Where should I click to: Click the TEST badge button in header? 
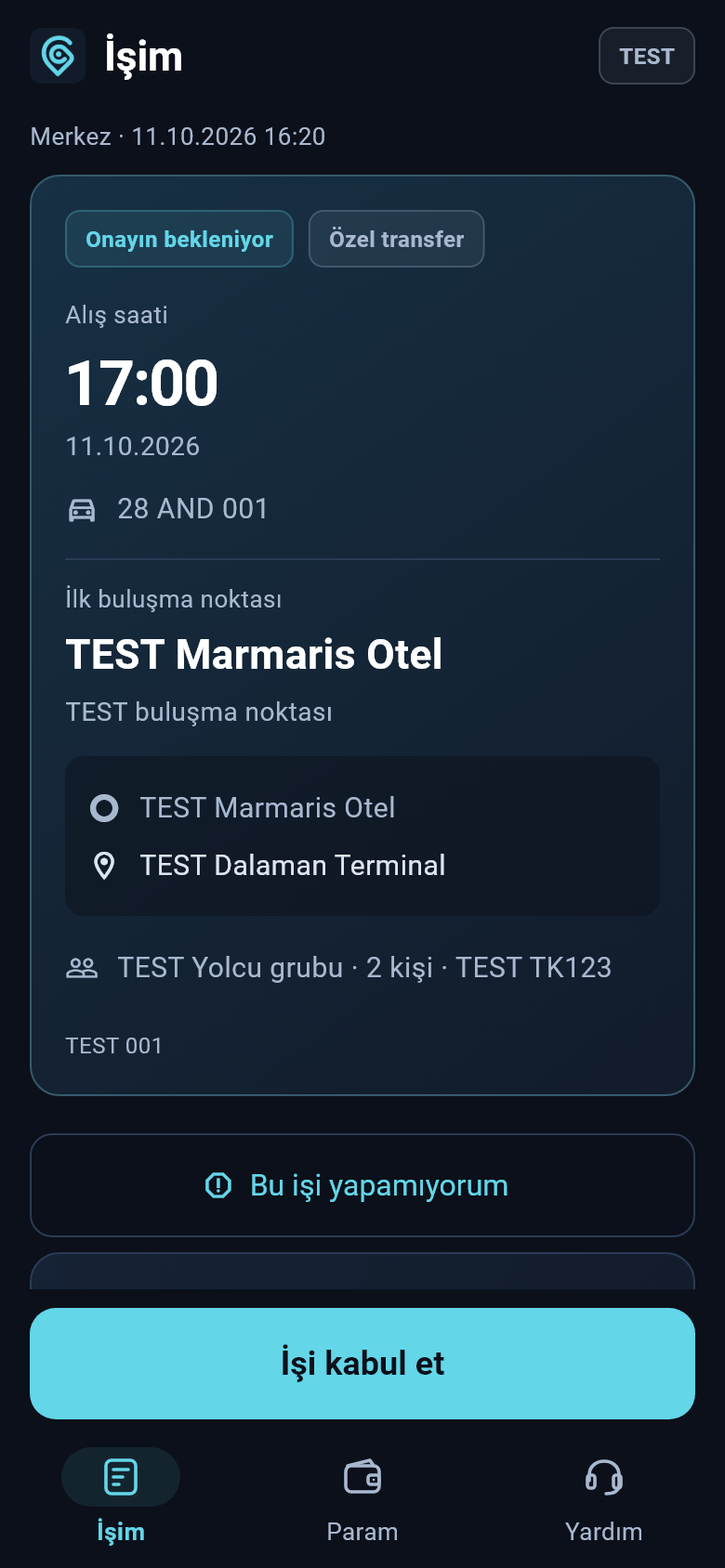pos(647,56)
